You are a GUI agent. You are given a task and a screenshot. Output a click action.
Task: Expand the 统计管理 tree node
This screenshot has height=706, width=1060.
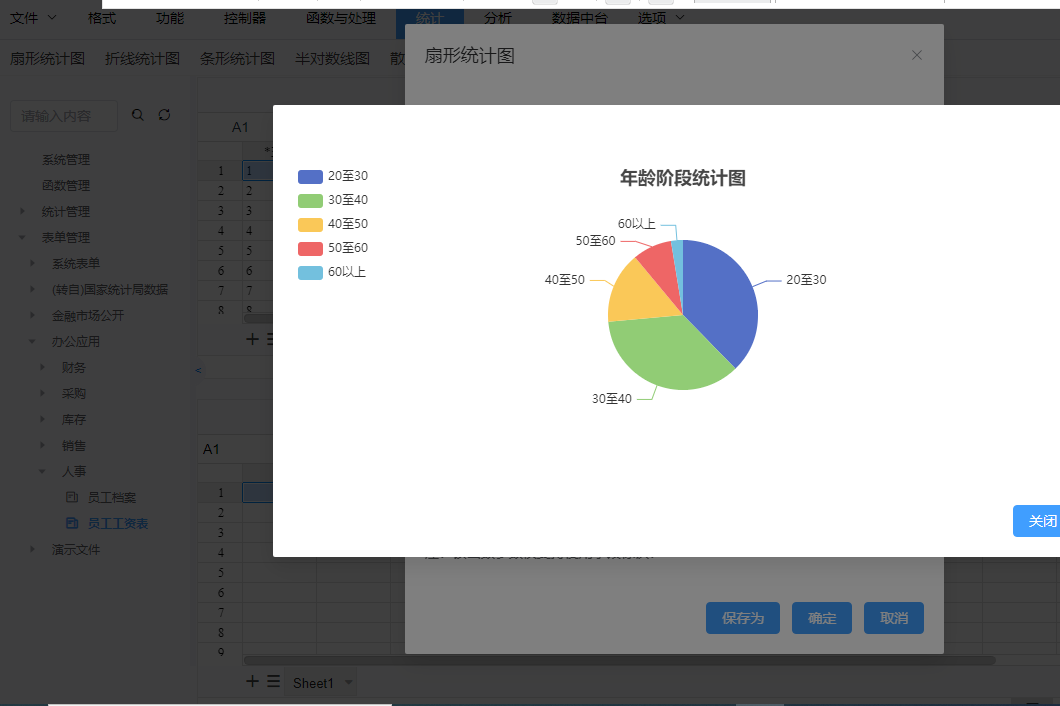[x=22, y=211]
